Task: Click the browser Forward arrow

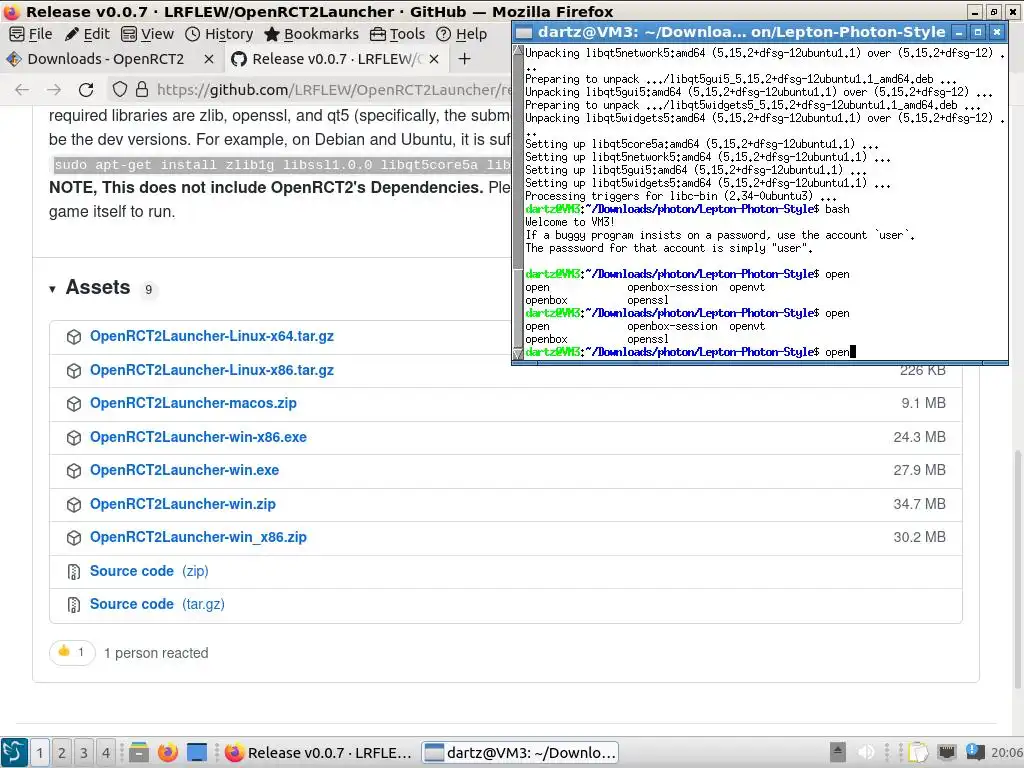Action: click(54, 89)
